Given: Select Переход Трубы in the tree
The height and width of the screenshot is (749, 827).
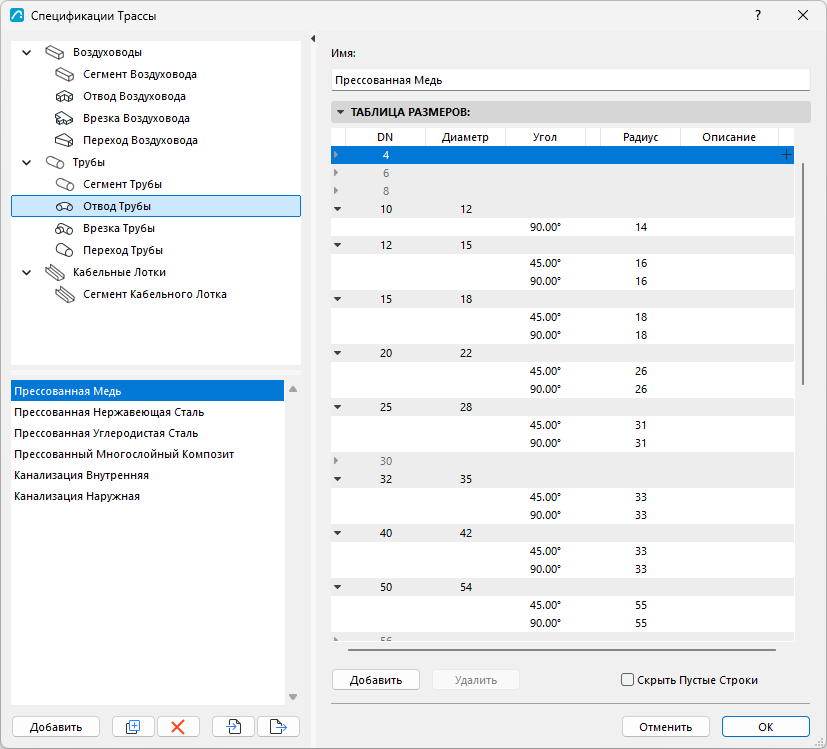Looking at the screenshot, I should 123,250.
